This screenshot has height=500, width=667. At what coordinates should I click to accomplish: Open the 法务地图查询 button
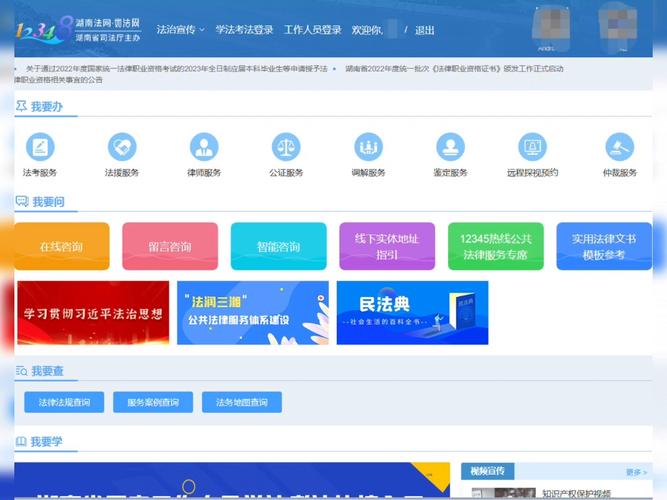pyautogui.click(x=241, y=402)
